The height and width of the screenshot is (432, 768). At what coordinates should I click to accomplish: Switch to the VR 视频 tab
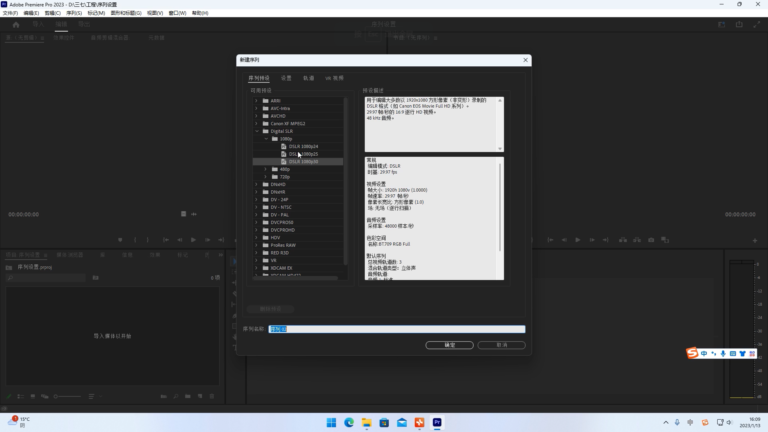(335, 78)
